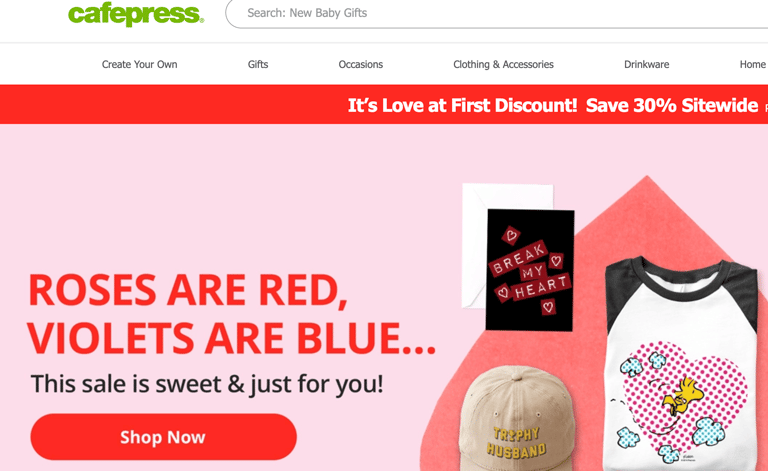Image resolution: width=768 pixels, height=471 pixels.
Task: Select the Trophy Husband cap image
Action: tap(514, 421)
